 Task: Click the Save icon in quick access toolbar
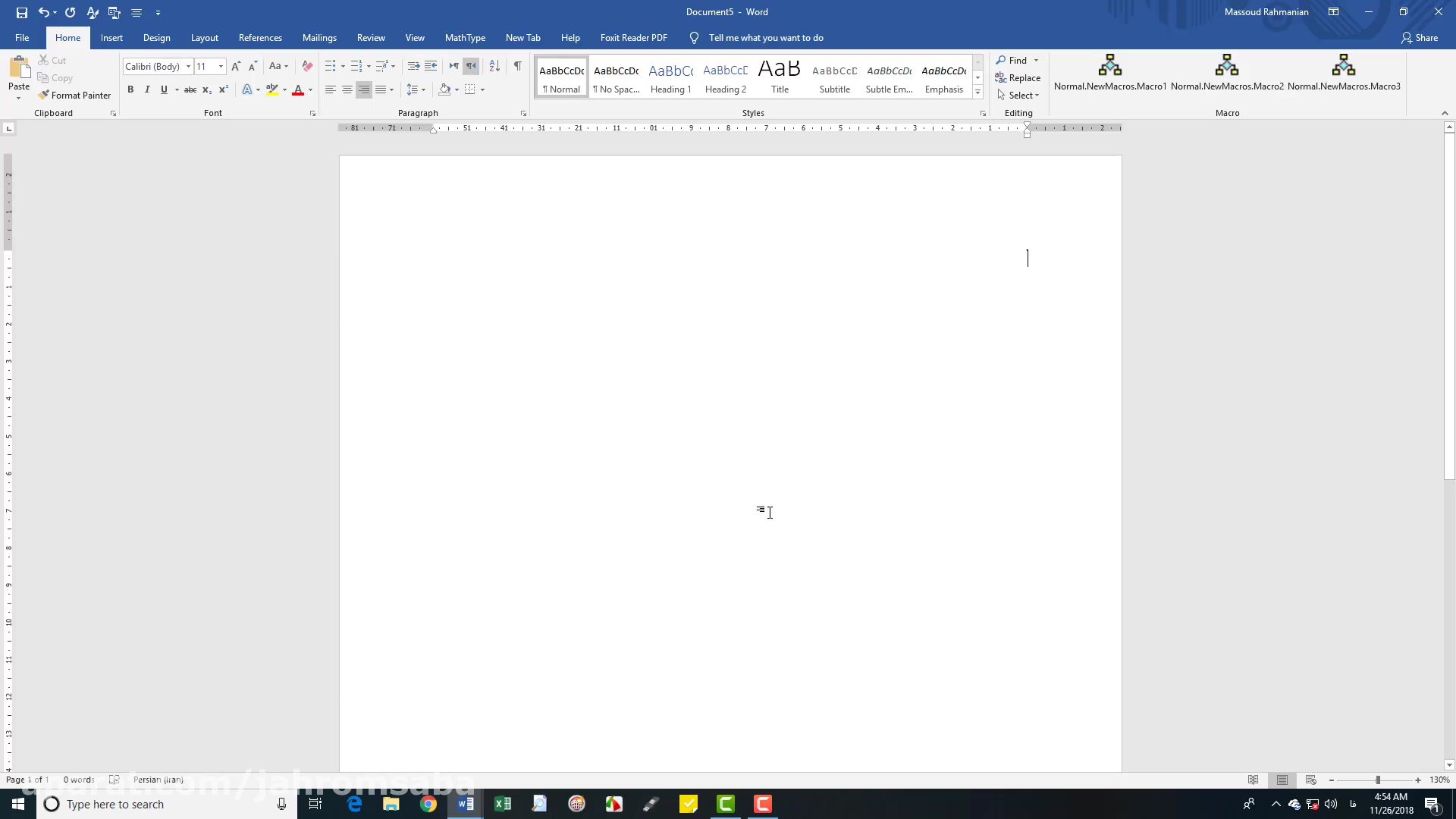tap(21, 12)
